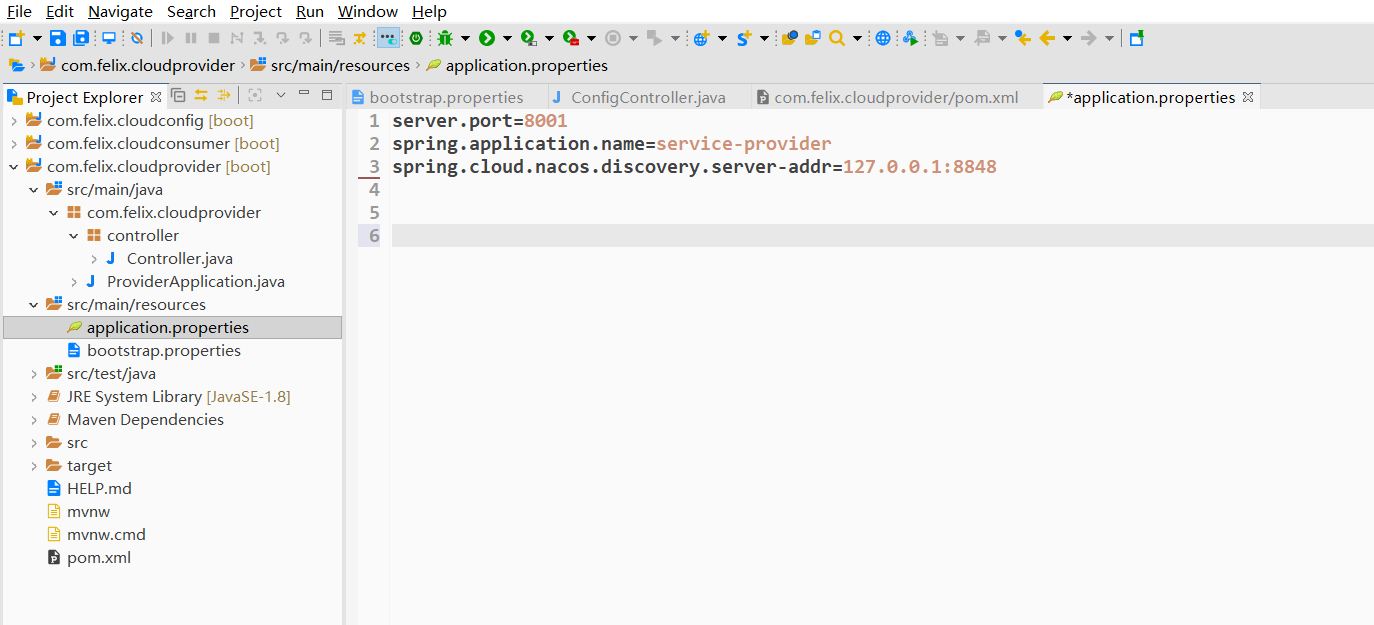1374x625 pixels.
Task: Click the Skip All Breakpoints icon
Action: 137,38
